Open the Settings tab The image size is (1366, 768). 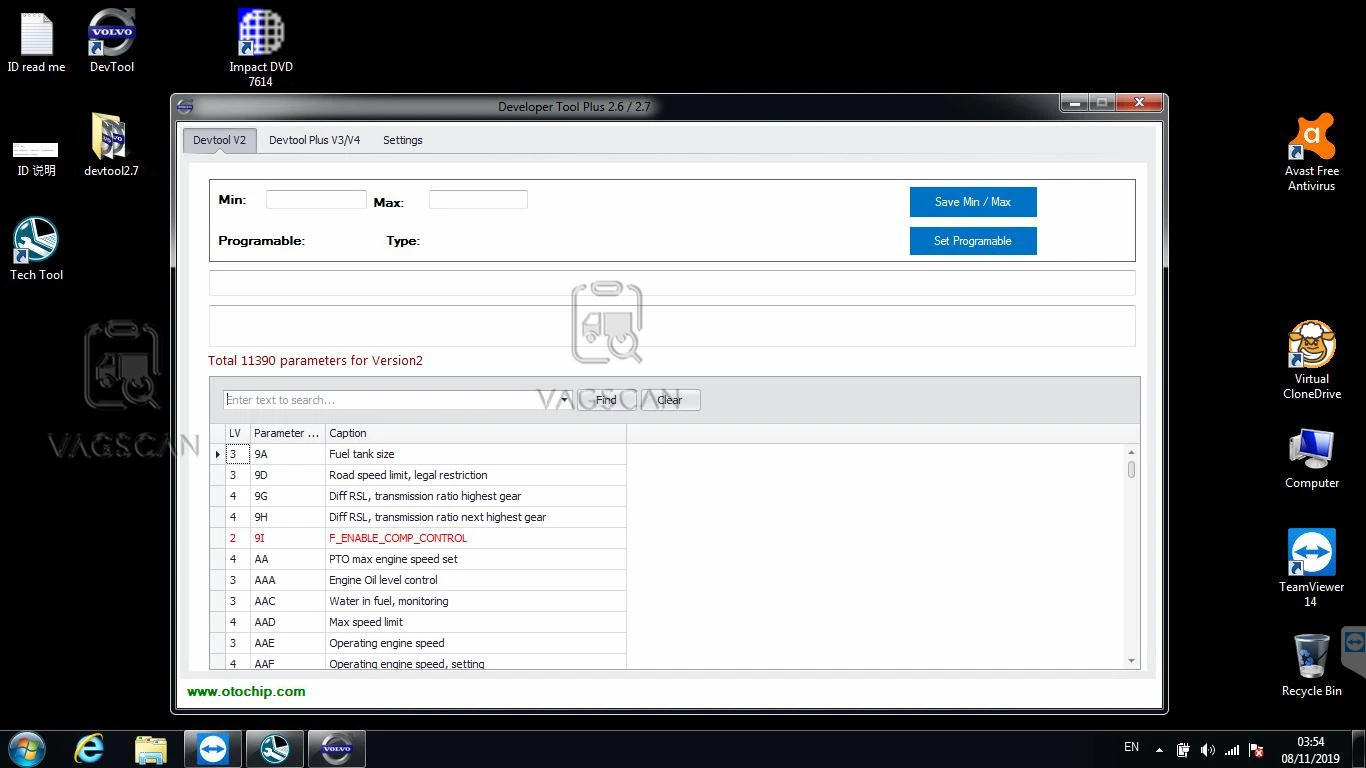403,140
